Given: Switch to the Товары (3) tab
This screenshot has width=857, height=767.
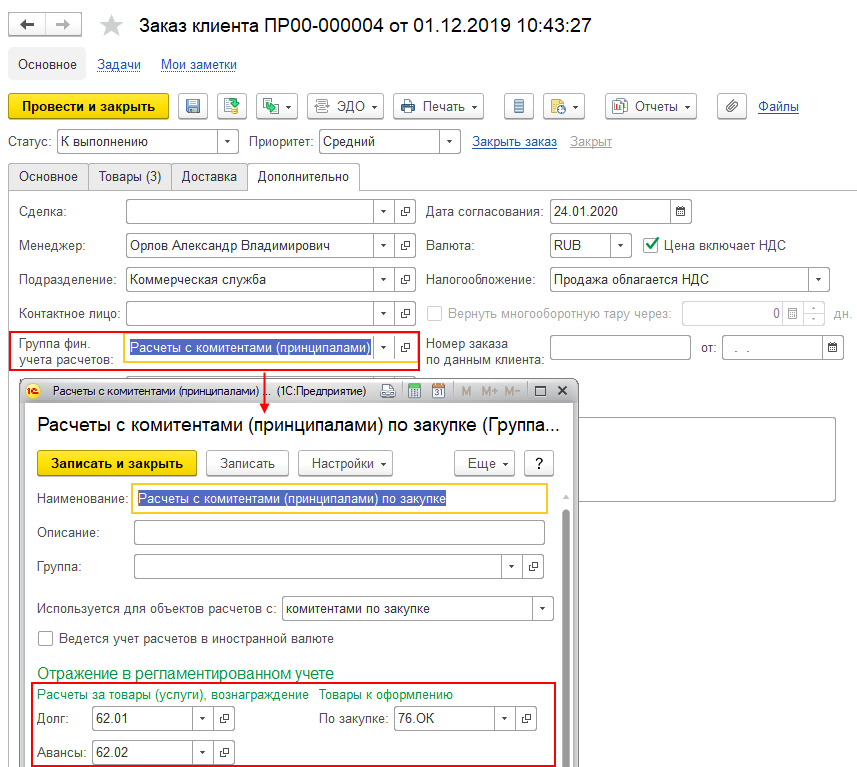Looking at the screenshot, I should tap(130, 177).
